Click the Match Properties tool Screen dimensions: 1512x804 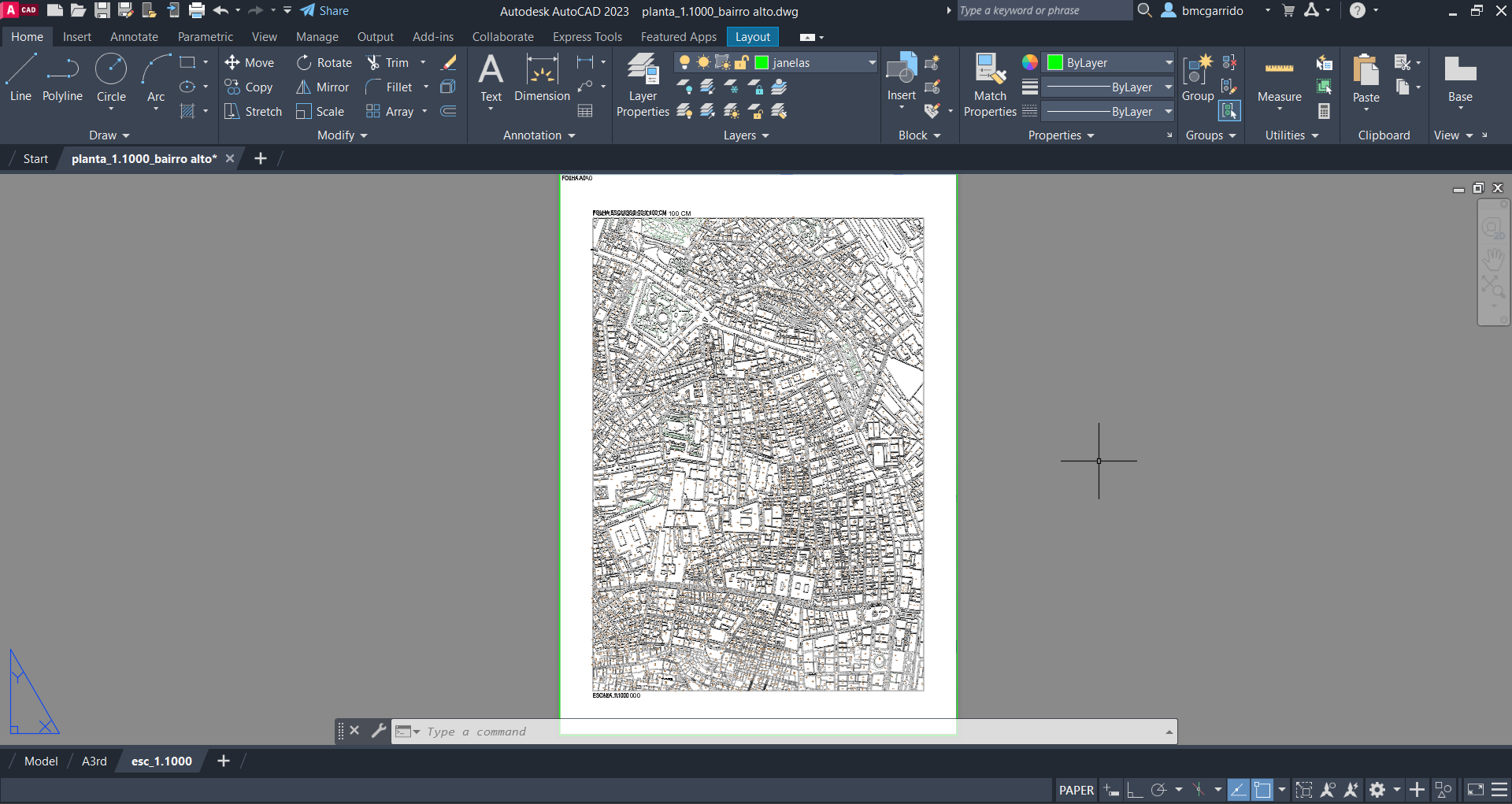(990, 85)
